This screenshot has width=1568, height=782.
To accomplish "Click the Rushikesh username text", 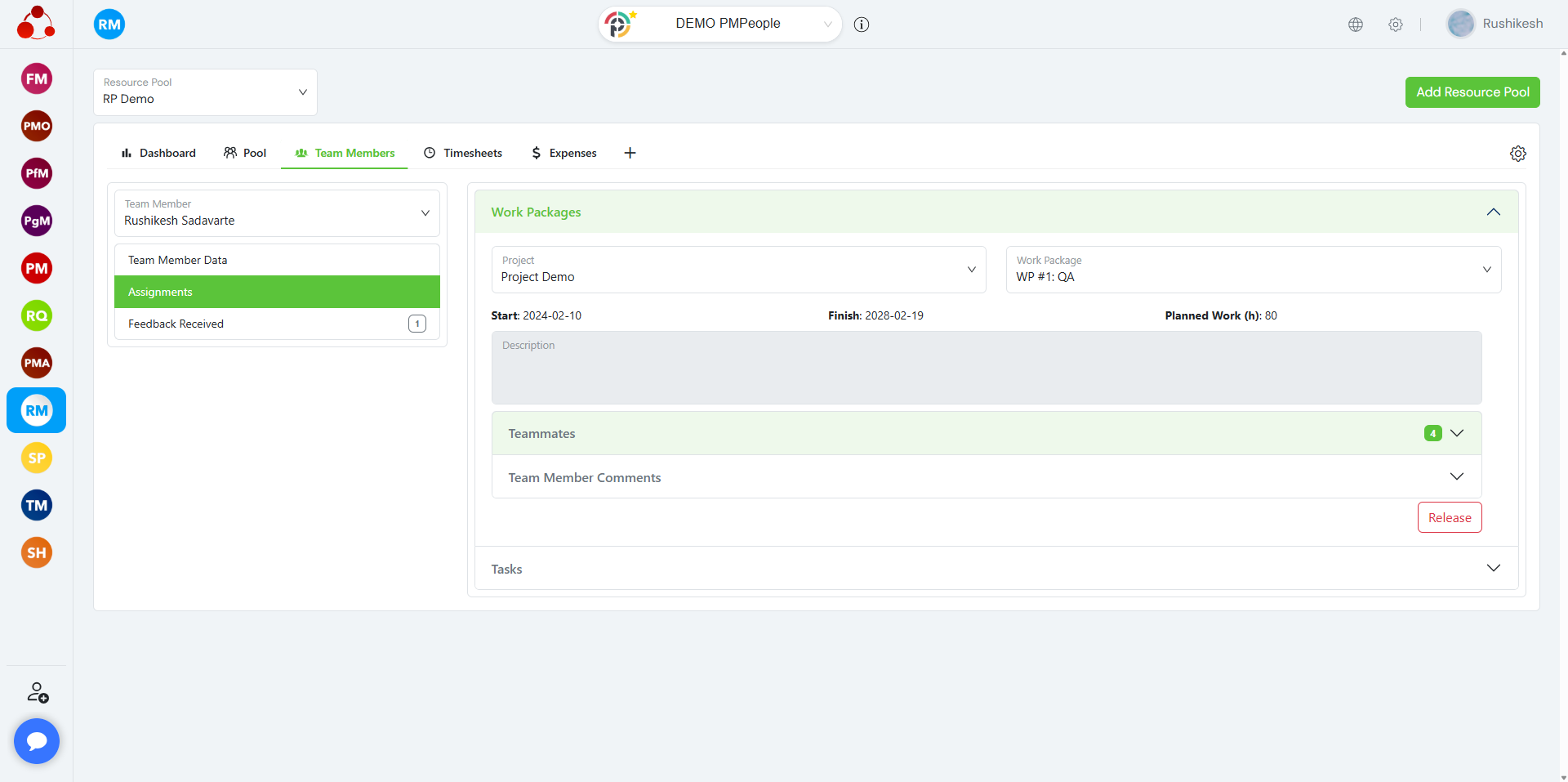I will pos(1512,24).
